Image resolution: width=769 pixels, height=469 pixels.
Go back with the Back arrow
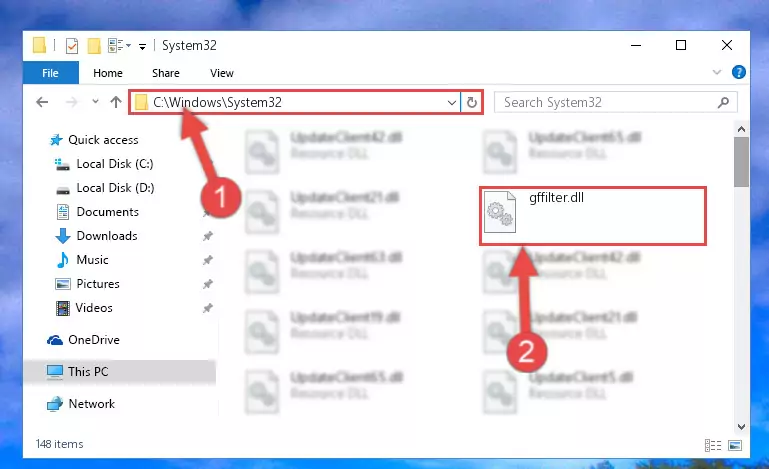[42, 102]
